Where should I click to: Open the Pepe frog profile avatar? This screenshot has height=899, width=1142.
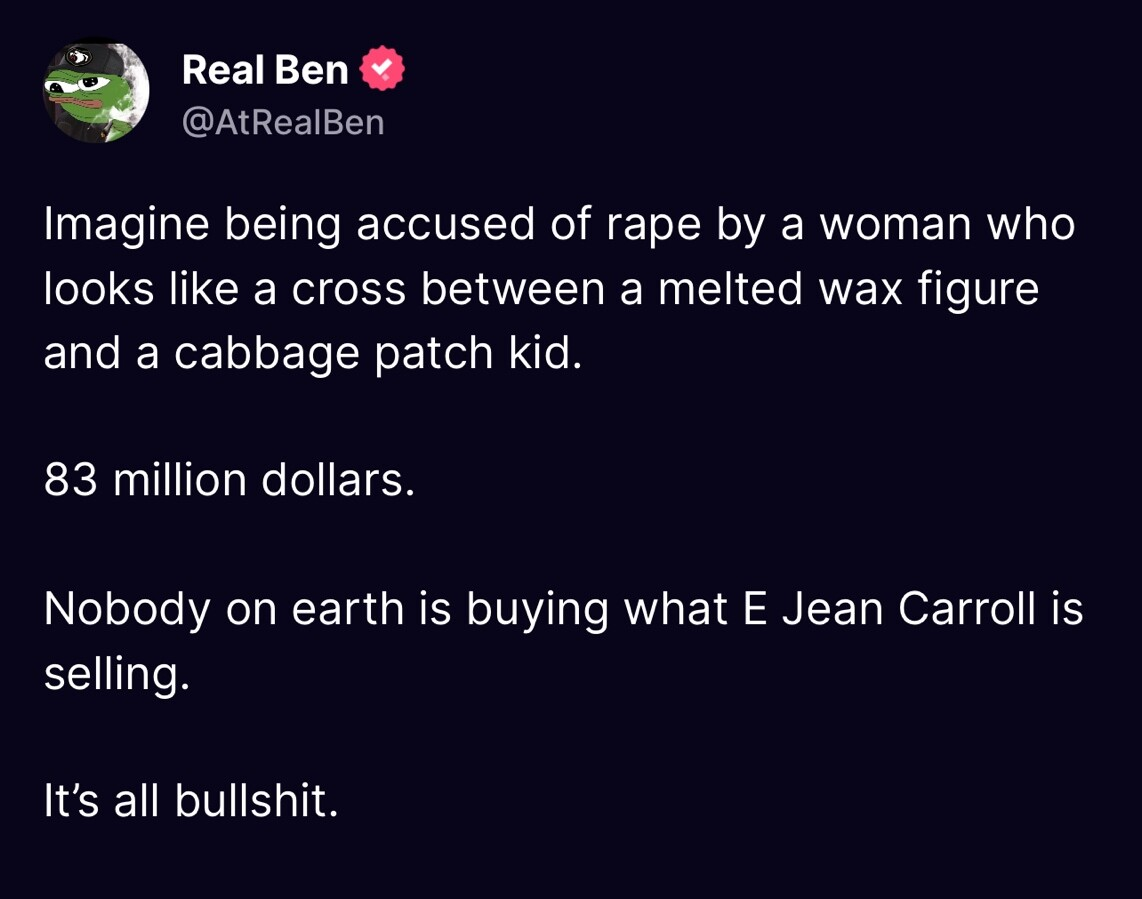(x=96, y=90)
